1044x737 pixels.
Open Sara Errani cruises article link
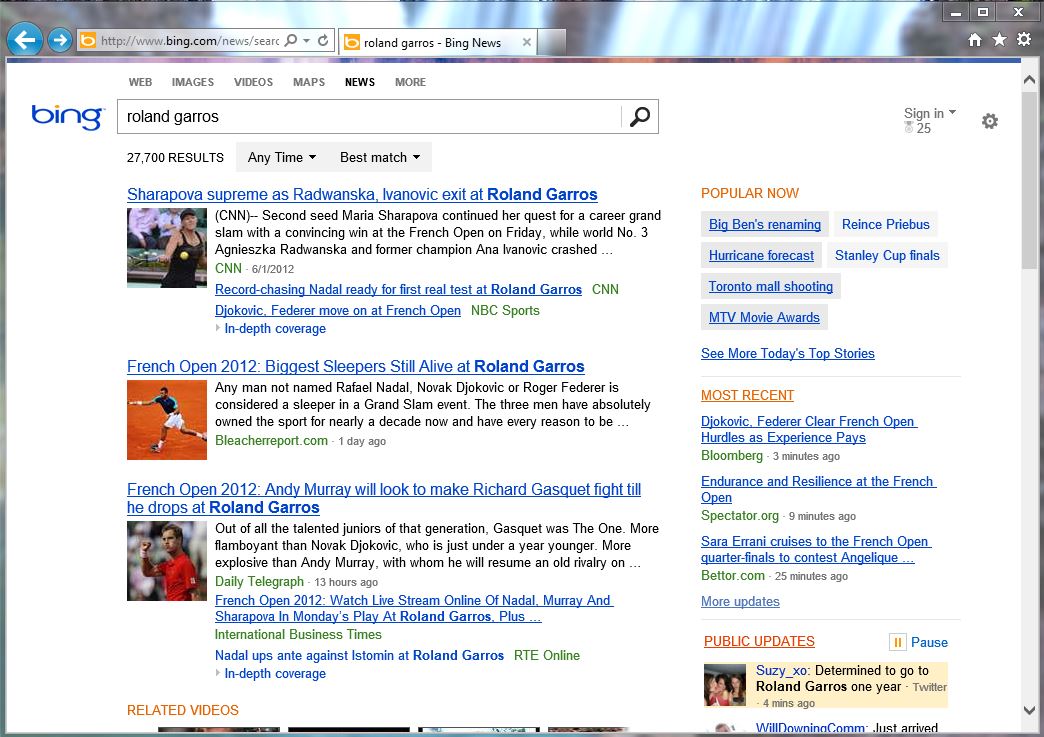pyautogui.click(x=816, y=549)
